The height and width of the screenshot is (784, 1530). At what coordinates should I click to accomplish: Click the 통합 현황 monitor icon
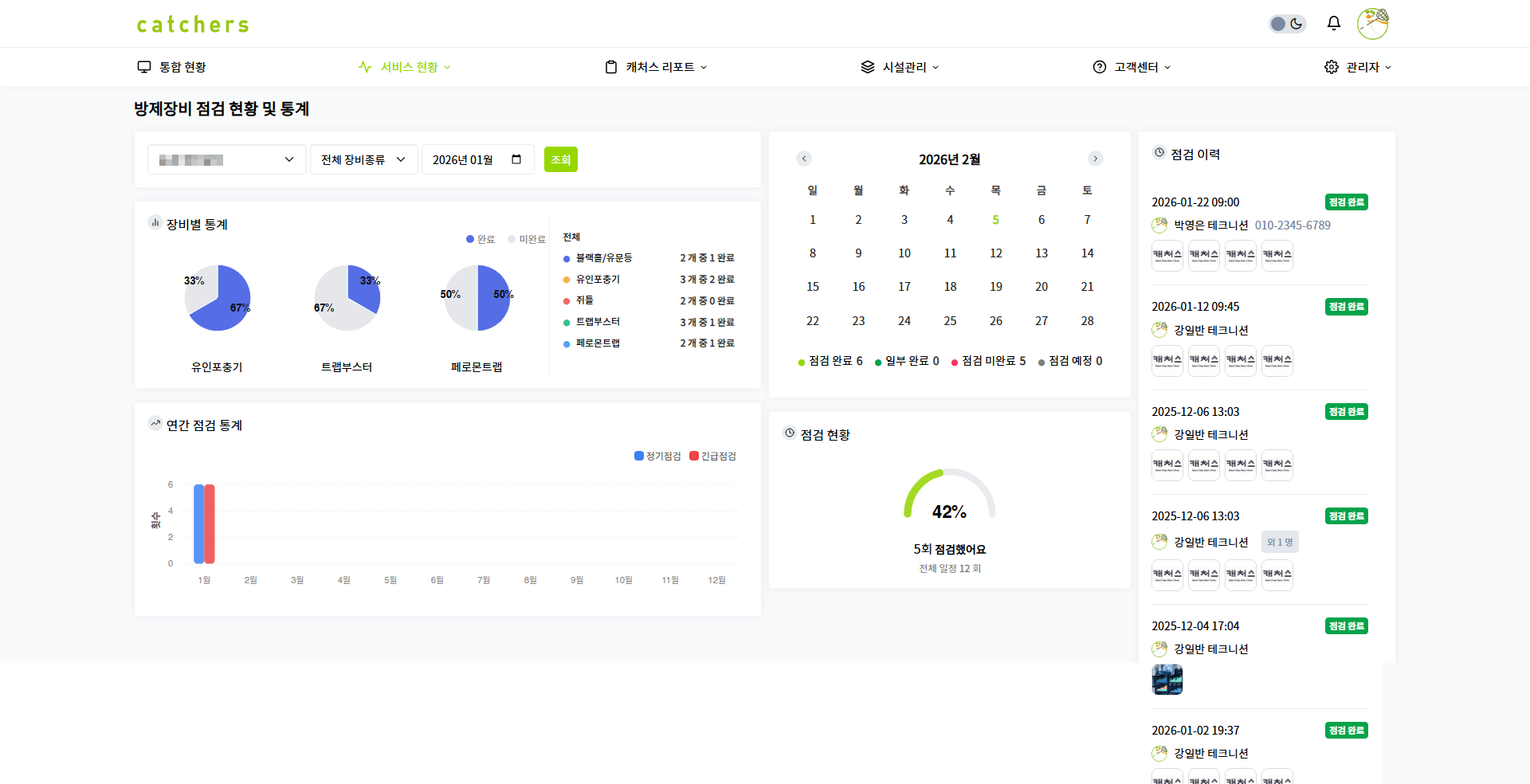pos(144,67)
